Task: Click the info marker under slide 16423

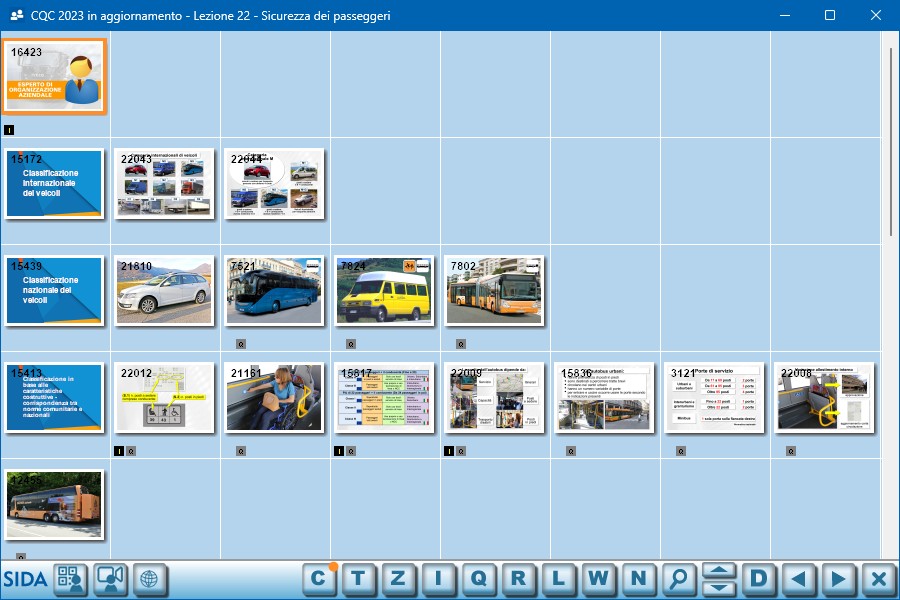Action: tap(9, 130)
